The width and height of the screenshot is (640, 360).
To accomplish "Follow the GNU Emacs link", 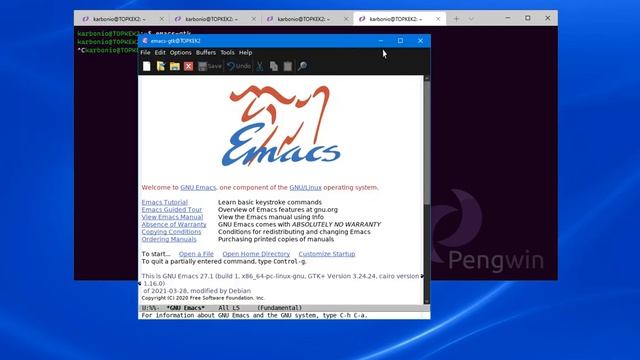I will (198, 187).
